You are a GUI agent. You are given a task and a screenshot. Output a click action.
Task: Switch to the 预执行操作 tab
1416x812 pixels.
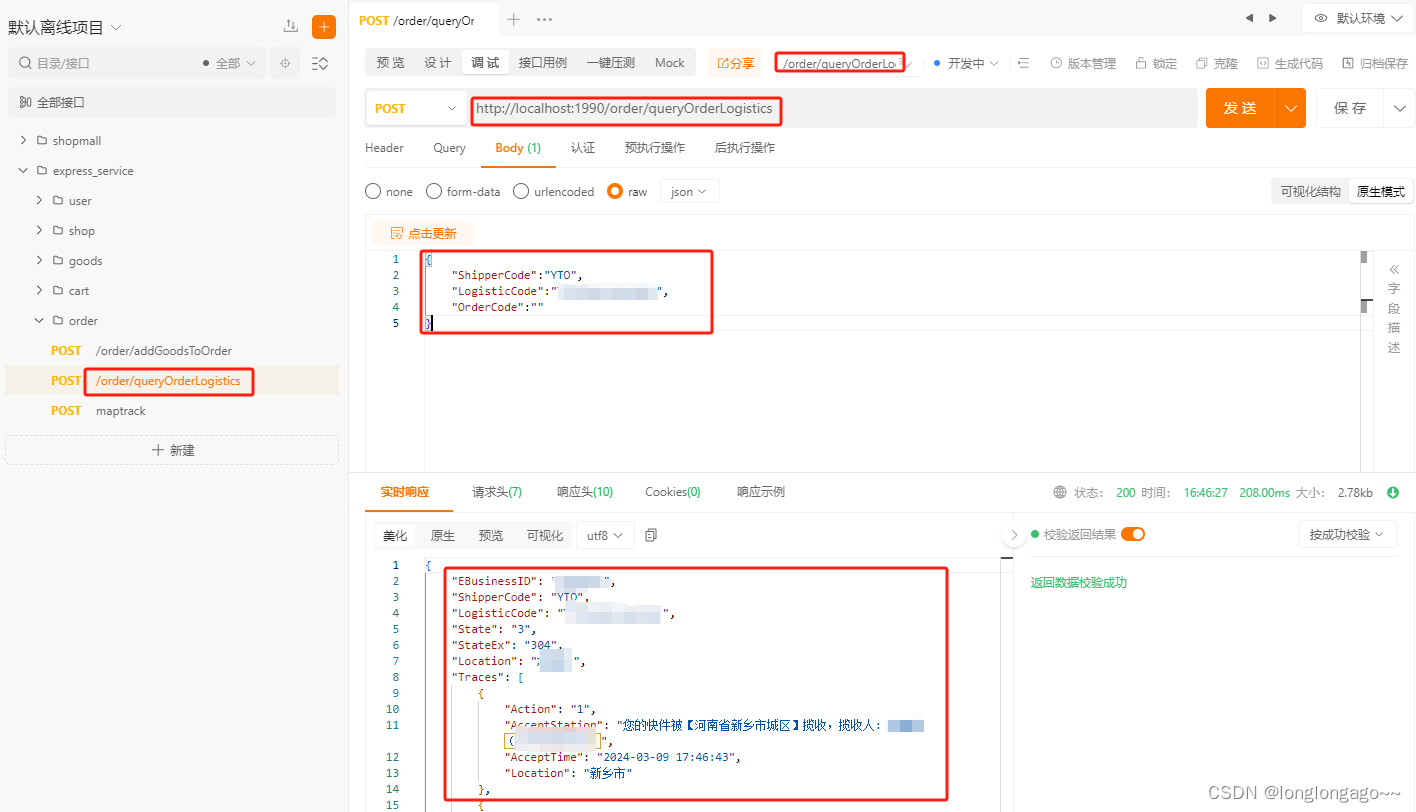click(x=655, y=148)
